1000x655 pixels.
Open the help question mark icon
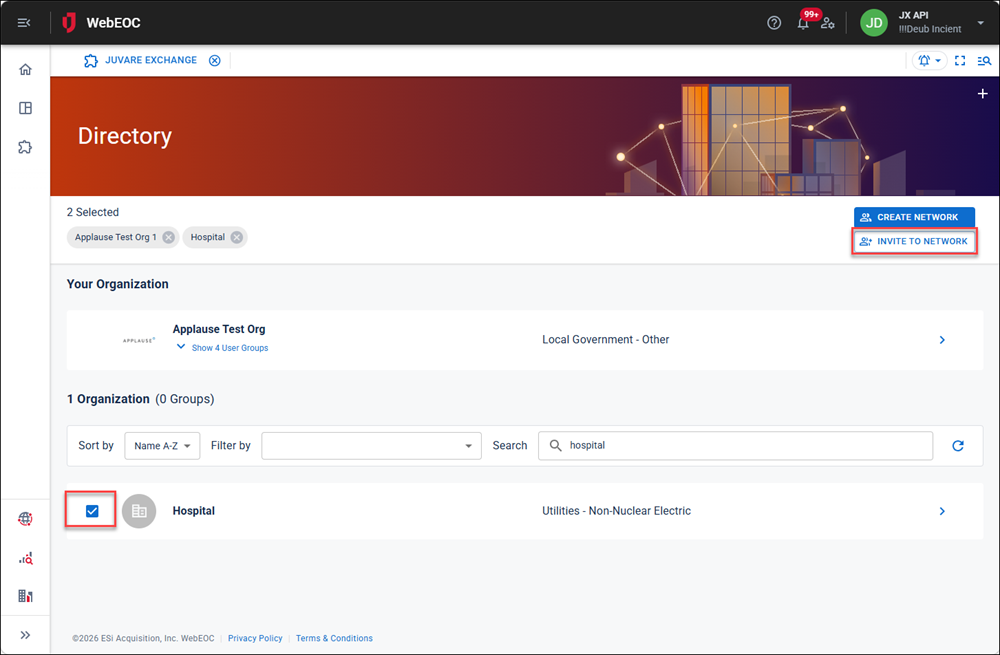click(x=774, y=23)
